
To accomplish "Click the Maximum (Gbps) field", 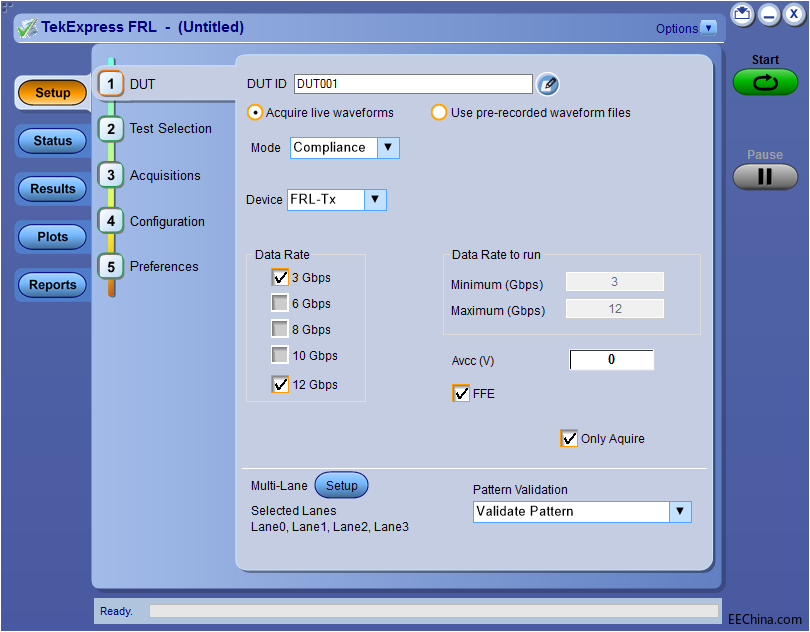I will pyautogui.click(x=615, y=309).
